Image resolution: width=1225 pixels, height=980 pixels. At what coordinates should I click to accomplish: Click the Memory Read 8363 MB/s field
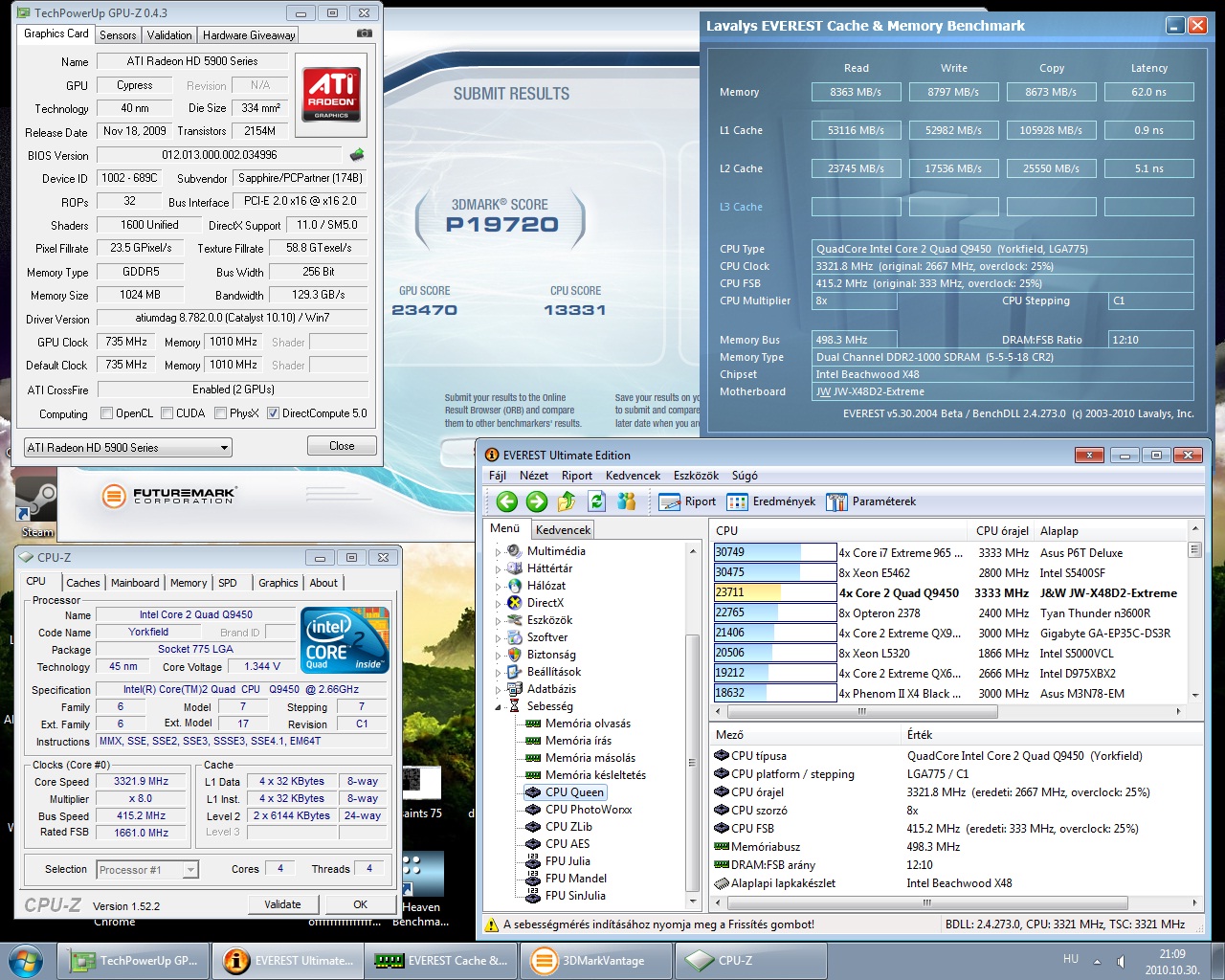[x=856, y=92]
